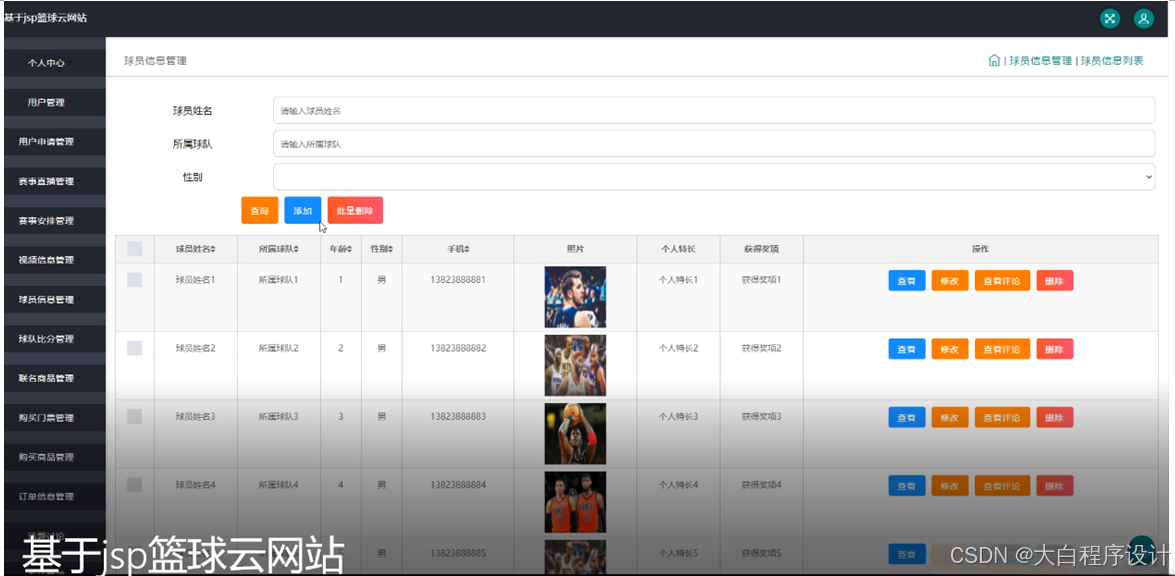Open 联名商品管理 sidebar item

[55, 378]
